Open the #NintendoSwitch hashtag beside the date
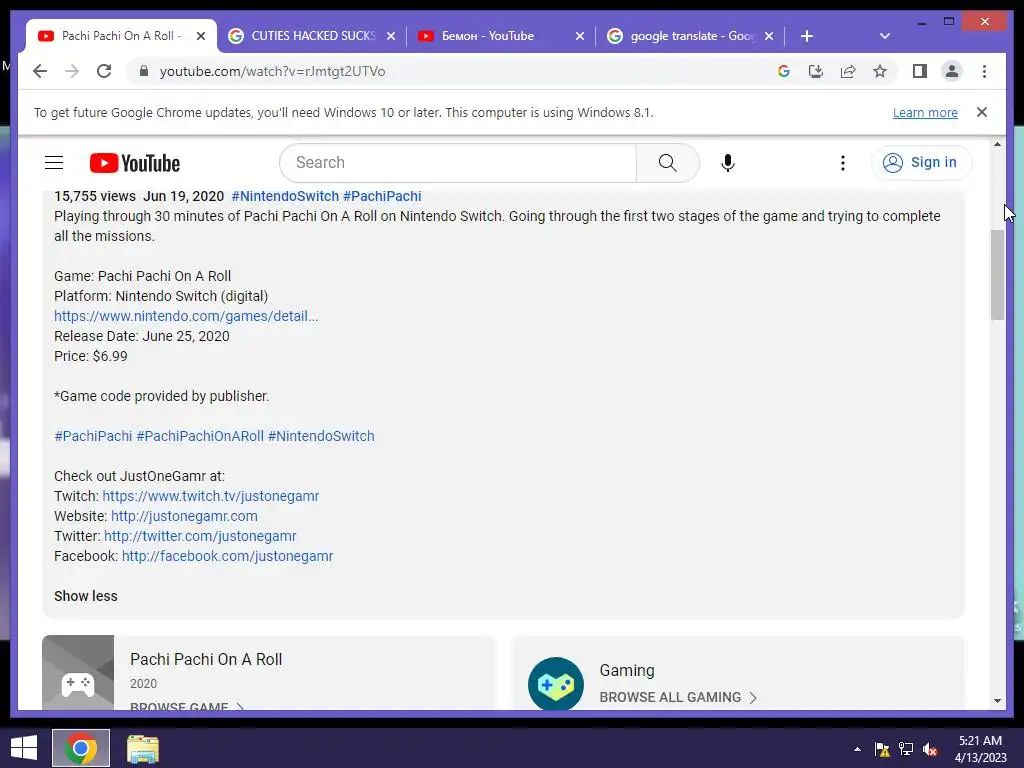 (285, 196)
